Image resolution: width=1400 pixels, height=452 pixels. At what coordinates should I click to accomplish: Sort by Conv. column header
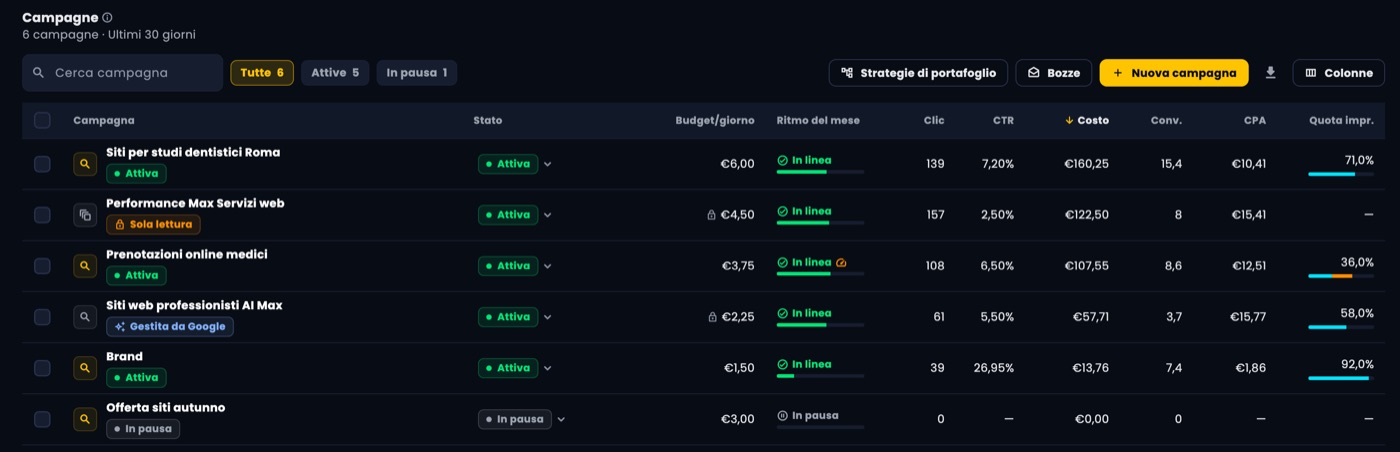point(1166,120)
